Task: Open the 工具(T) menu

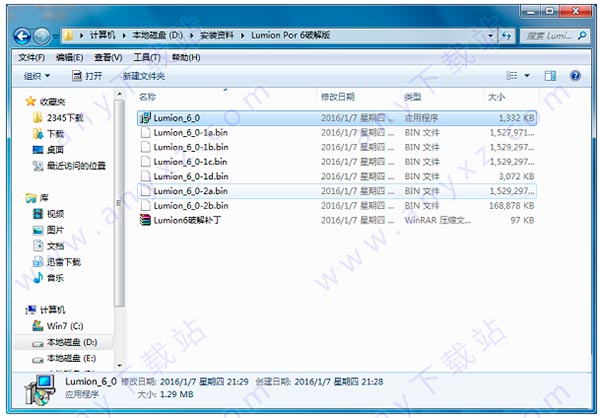Action: pyautogui.click(x=147, y=58)
